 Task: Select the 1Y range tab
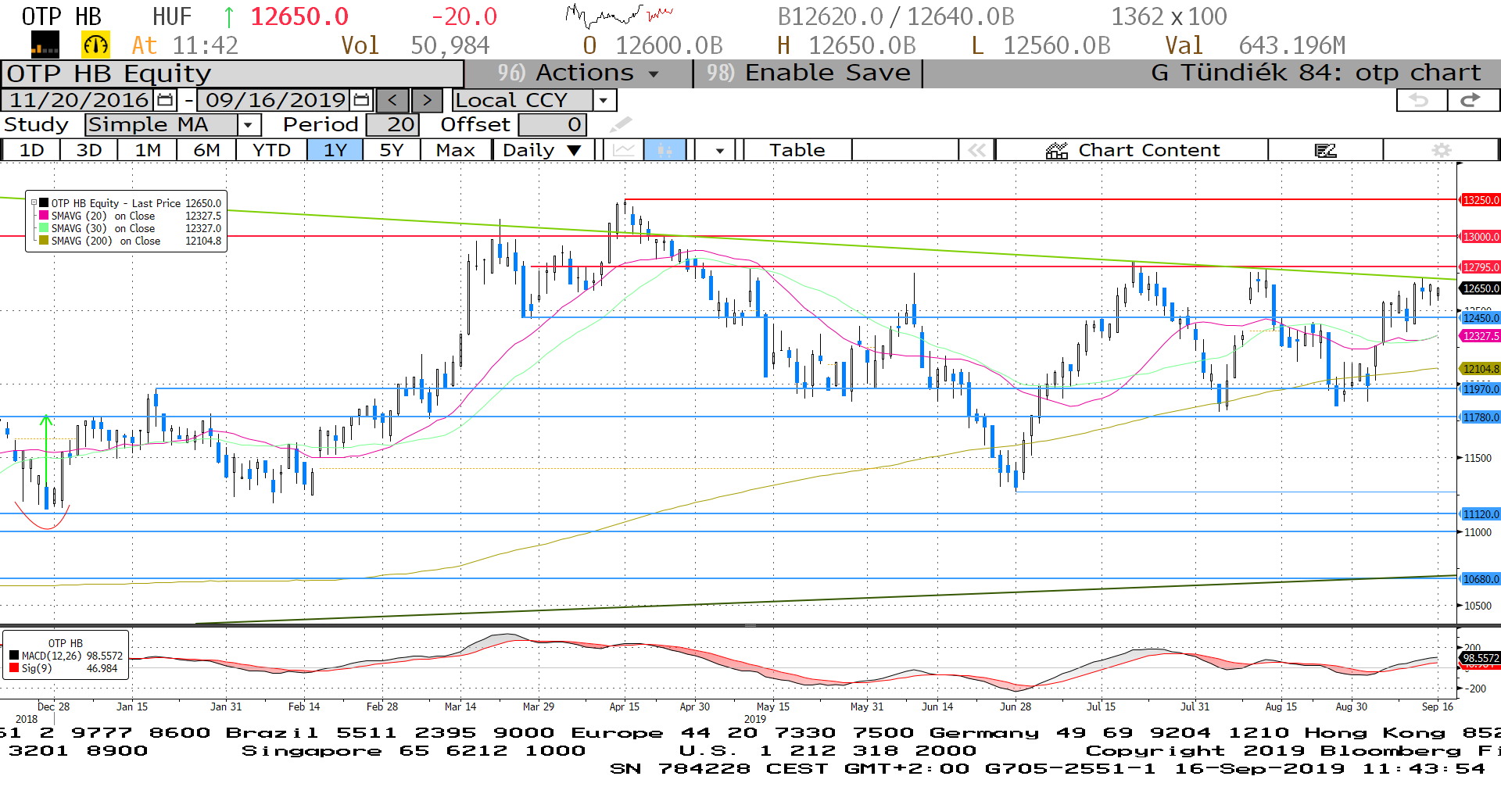click(x=335, y=150)
